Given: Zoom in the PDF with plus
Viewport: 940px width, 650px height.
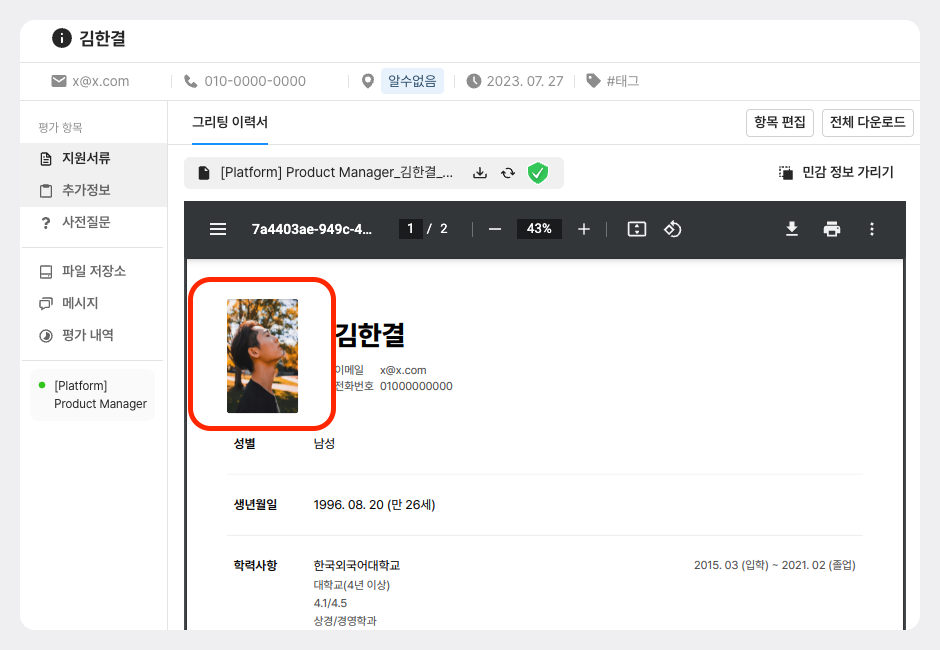Looking at the screenshot, I should click(584, 229).
